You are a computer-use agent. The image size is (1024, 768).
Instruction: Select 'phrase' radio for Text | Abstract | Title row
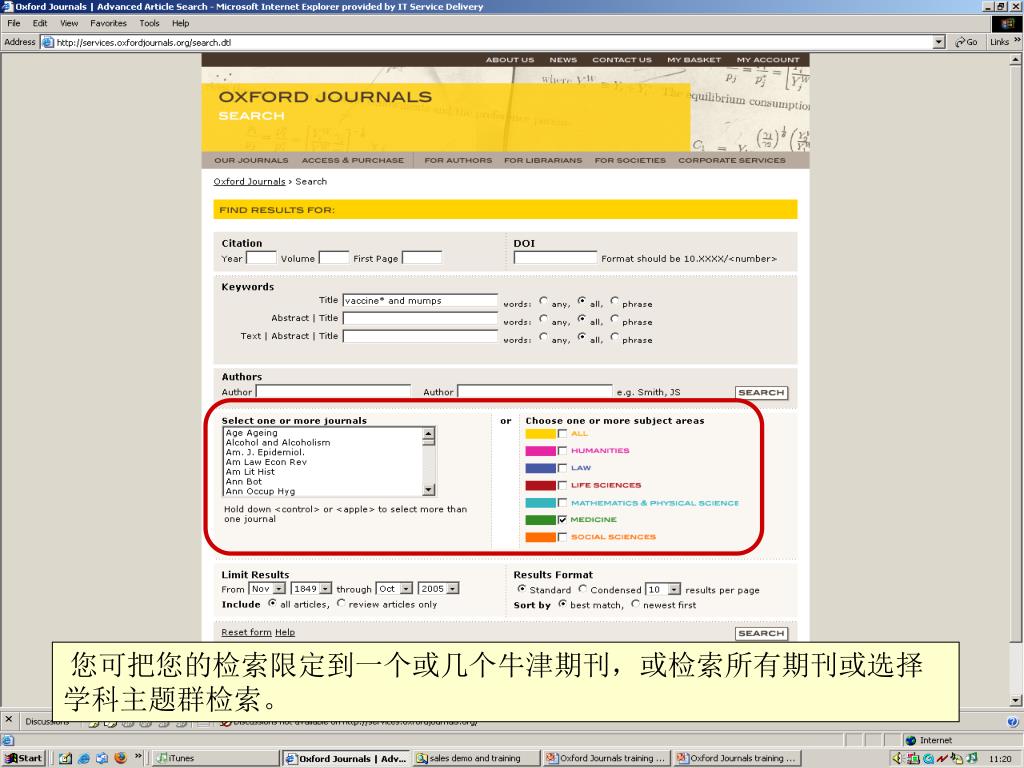pyautogui.click(x=615, y=337)
